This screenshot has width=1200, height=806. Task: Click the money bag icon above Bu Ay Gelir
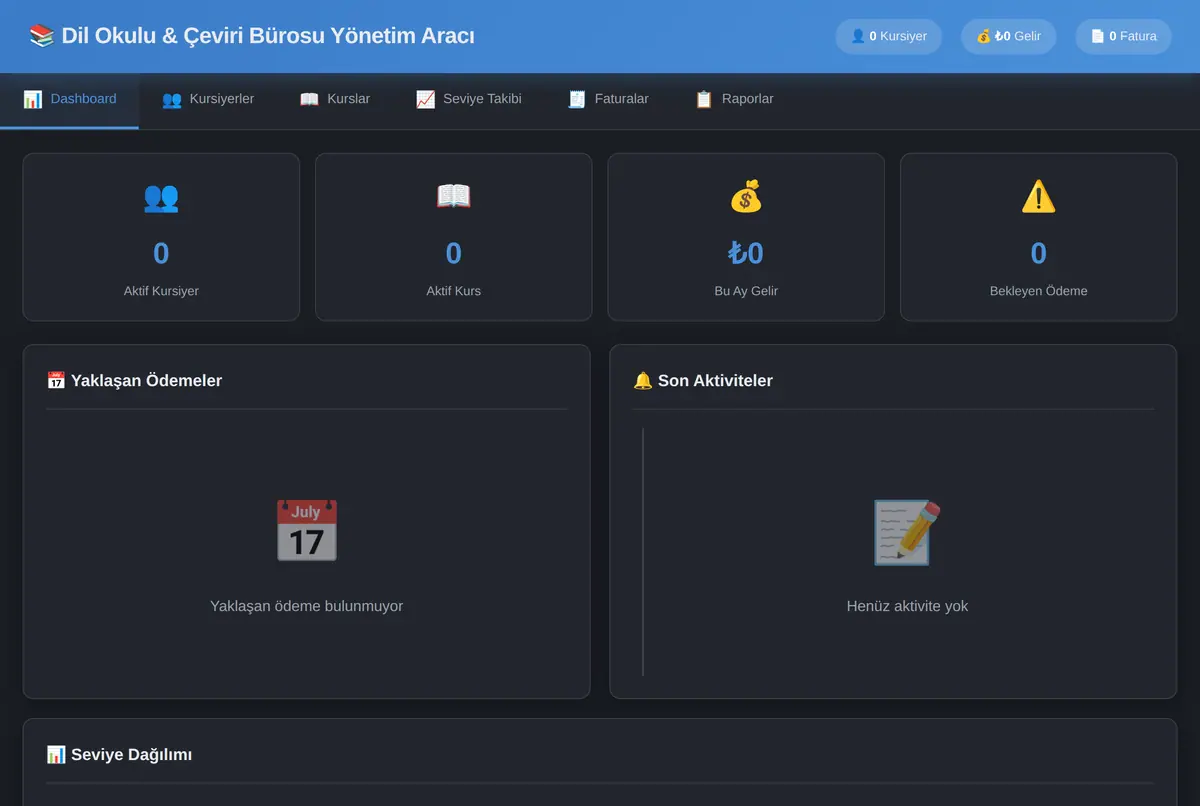pyautogui.click(x=746, y=197)
